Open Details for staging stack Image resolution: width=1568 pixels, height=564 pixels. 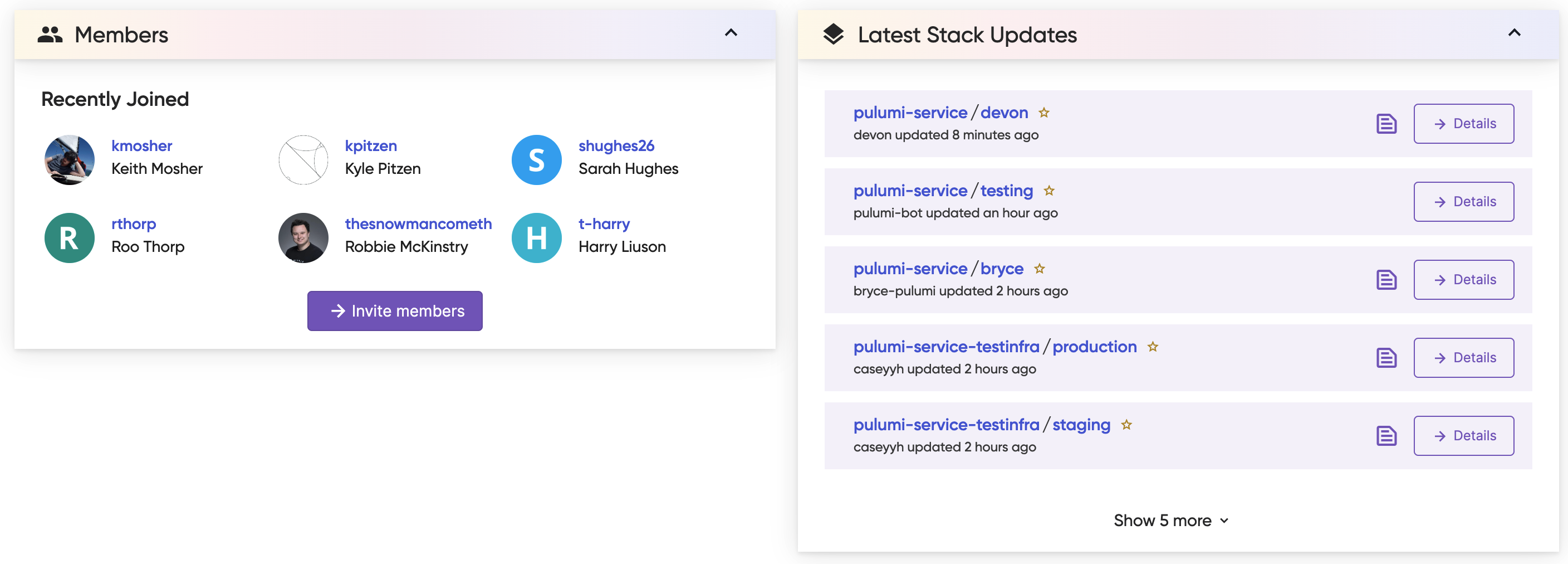pos(1464,435)
